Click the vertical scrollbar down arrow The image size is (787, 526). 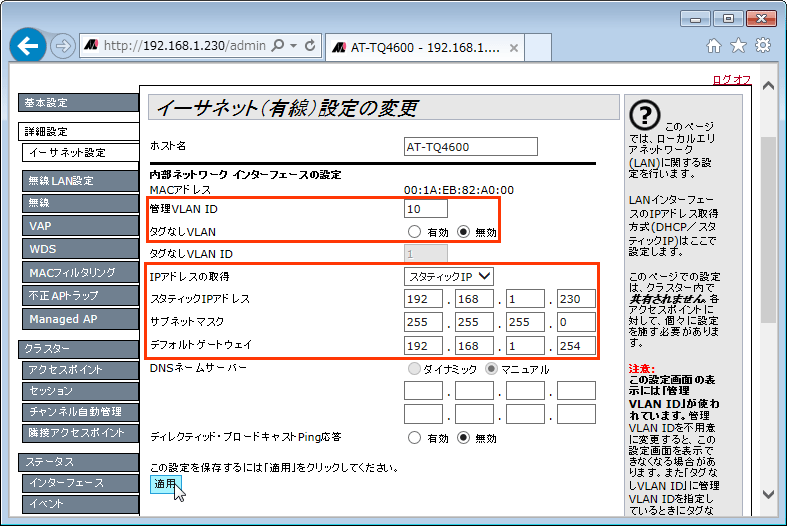(766, 493)
